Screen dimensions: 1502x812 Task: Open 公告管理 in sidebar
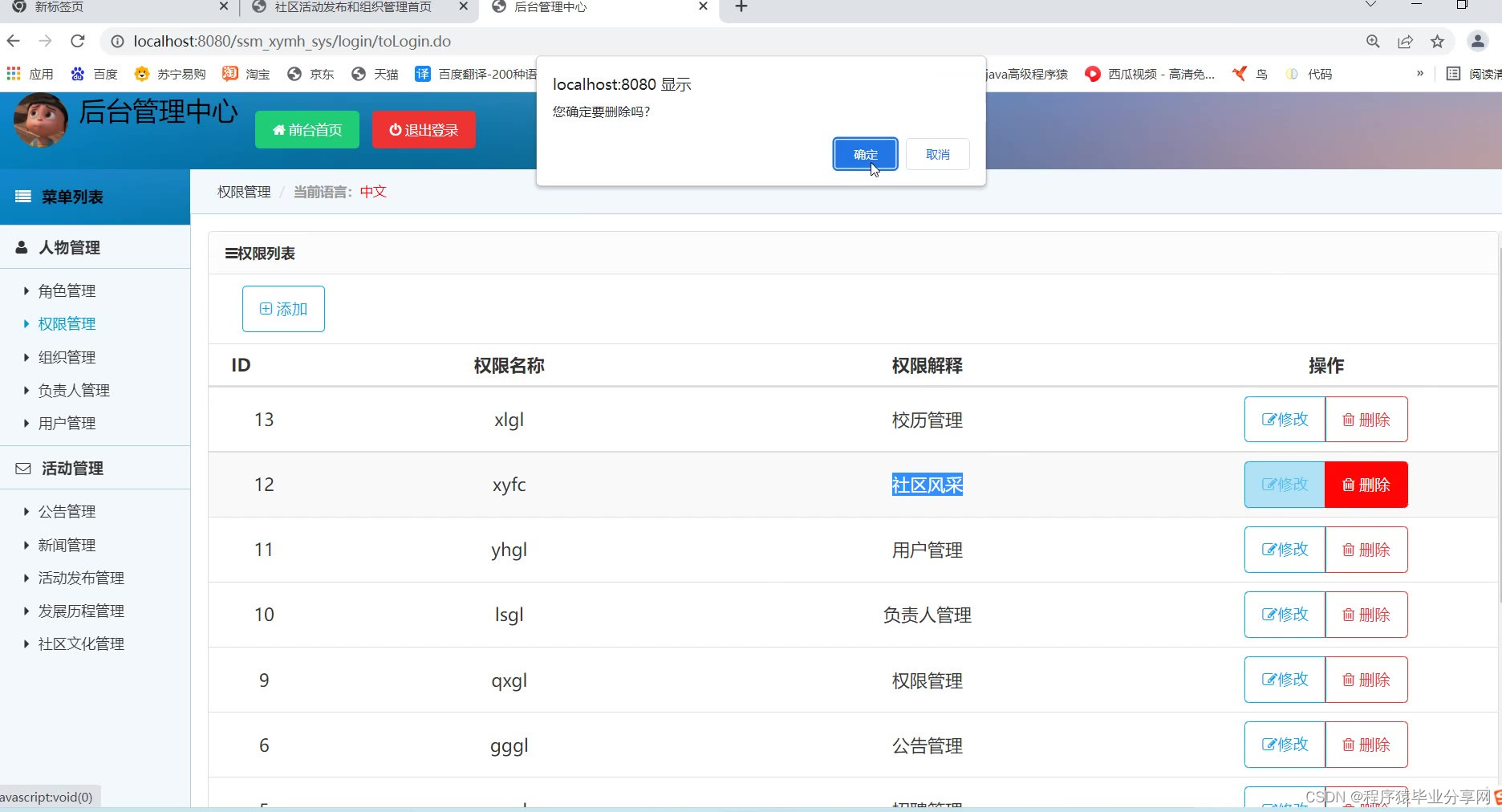coord(67,511)
